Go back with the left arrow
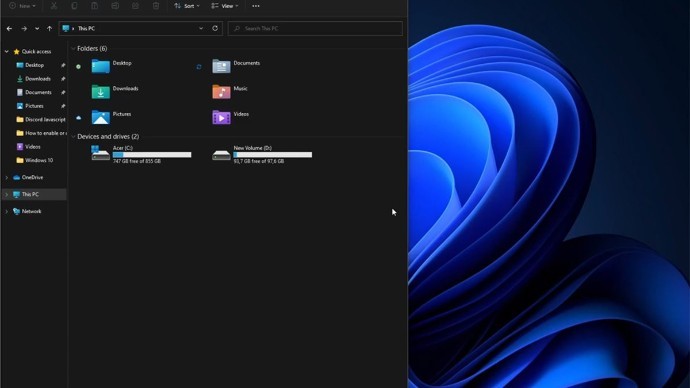 [x=9, y=29]
